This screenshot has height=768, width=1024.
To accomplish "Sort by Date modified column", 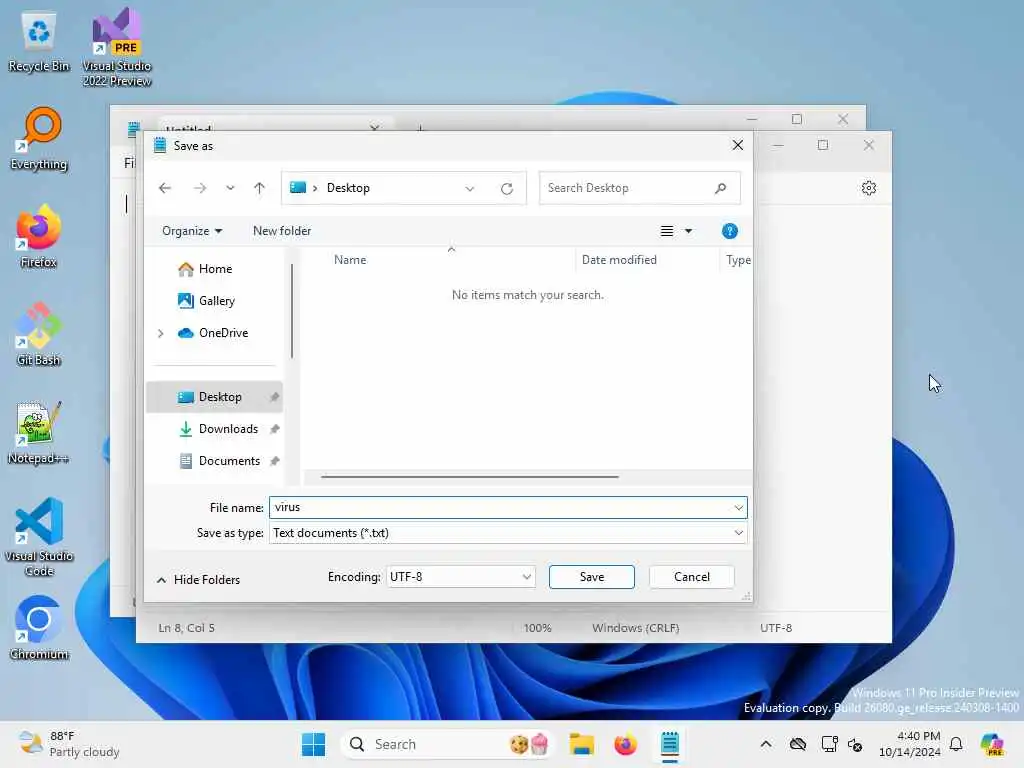I will point(619,260).
